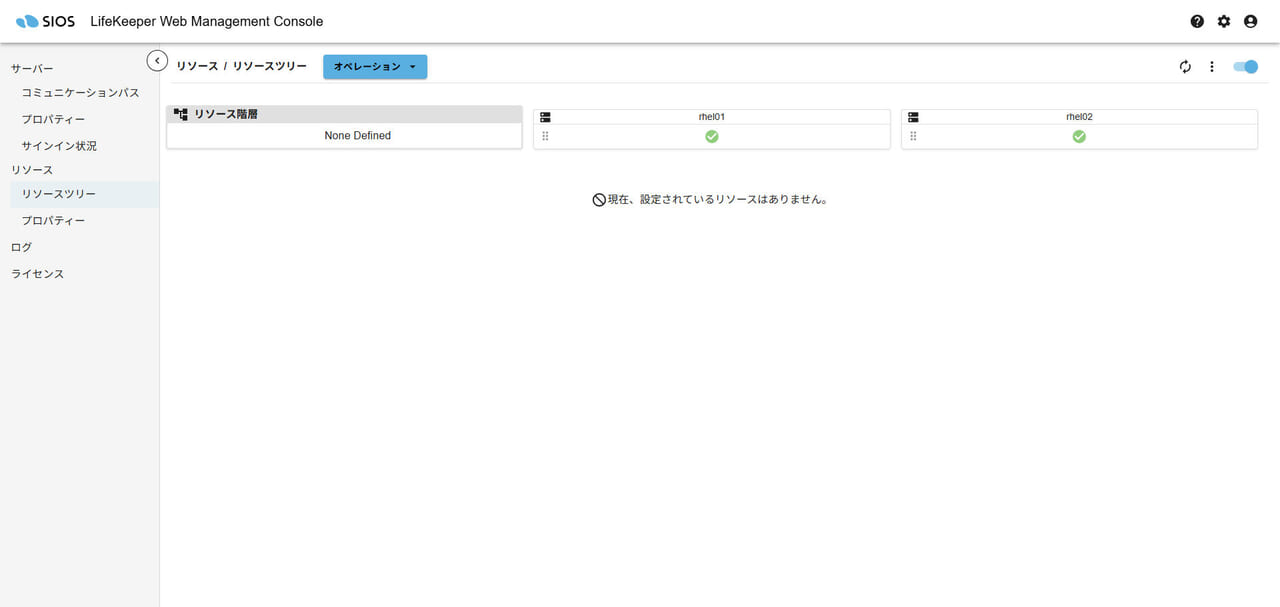Screen dimensions: 1280x607
Task: Open the settings gear icon
Action: (x=1224, y=21)
